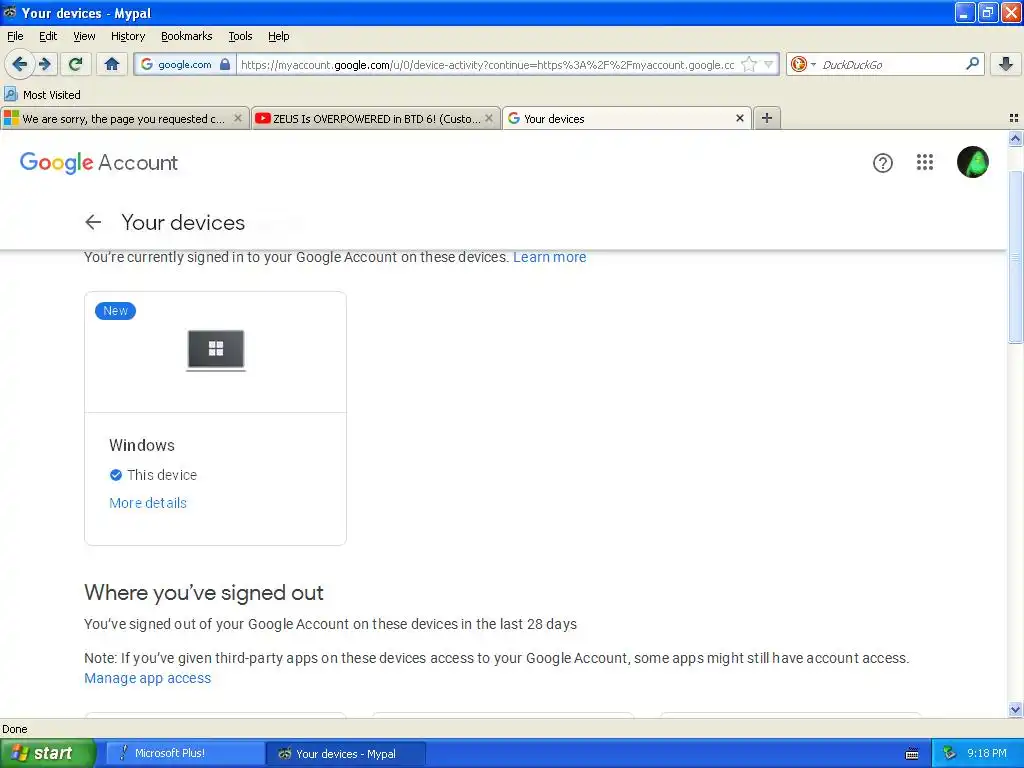The image size is (1024, 768).
Task: Open the Bookmarks menu
Action: (186, 36)
